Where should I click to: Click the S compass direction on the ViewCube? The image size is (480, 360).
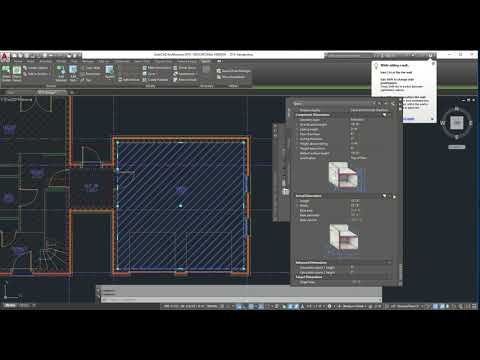pyautogui.click(x=457, y=137)
